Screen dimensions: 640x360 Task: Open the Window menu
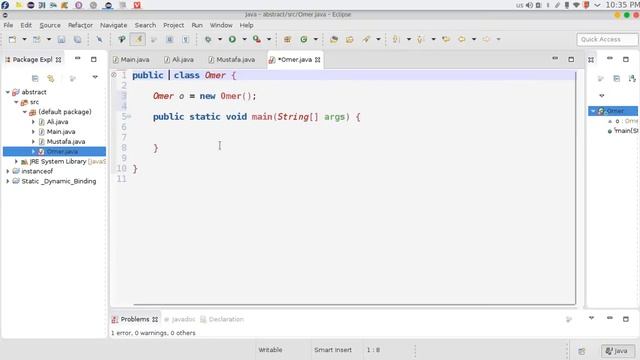tap(221, 25)
